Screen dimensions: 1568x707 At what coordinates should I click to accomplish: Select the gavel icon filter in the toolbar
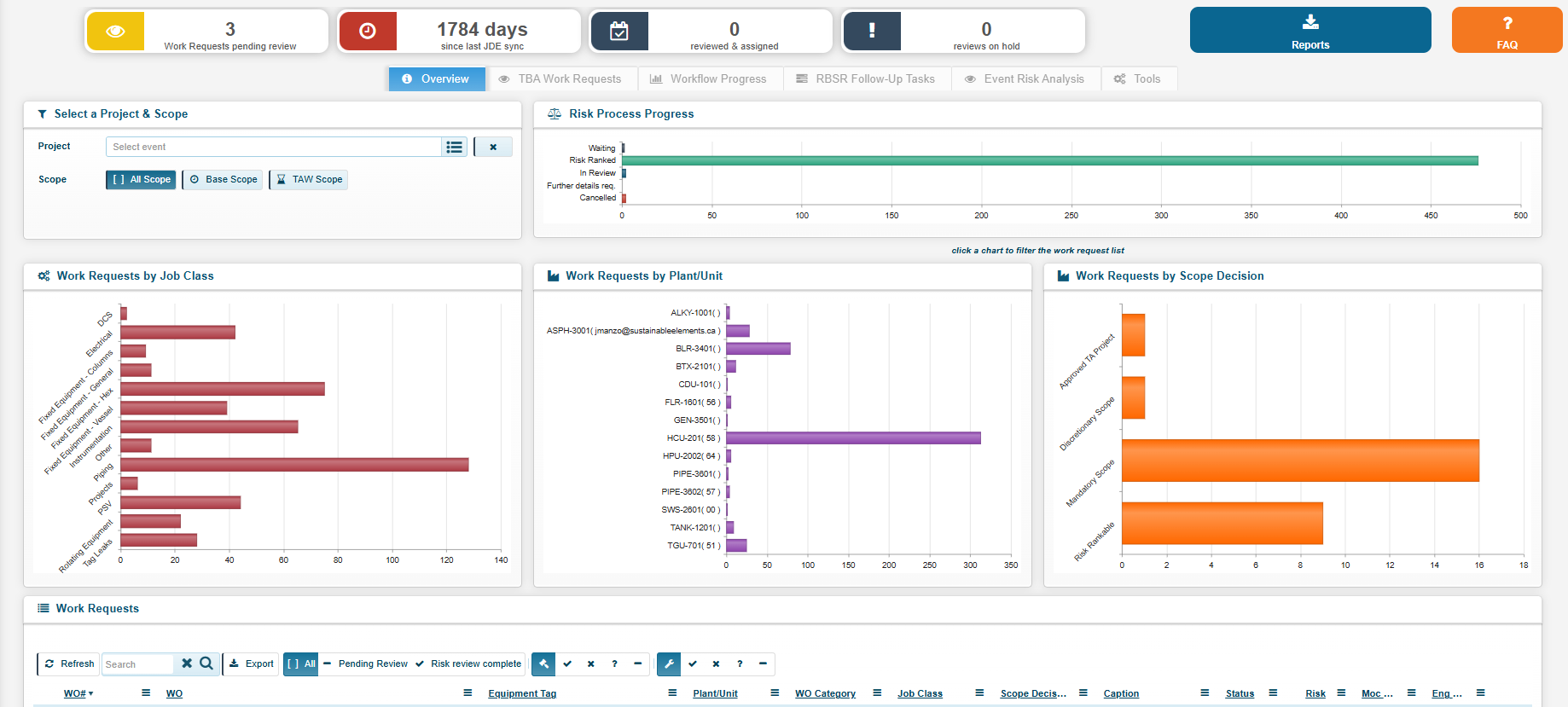coord(543,664)
